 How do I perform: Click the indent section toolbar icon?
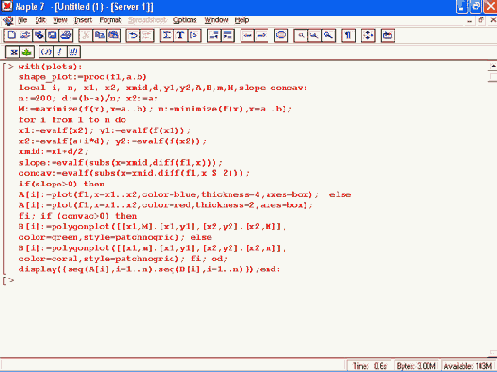pos(228,35)
